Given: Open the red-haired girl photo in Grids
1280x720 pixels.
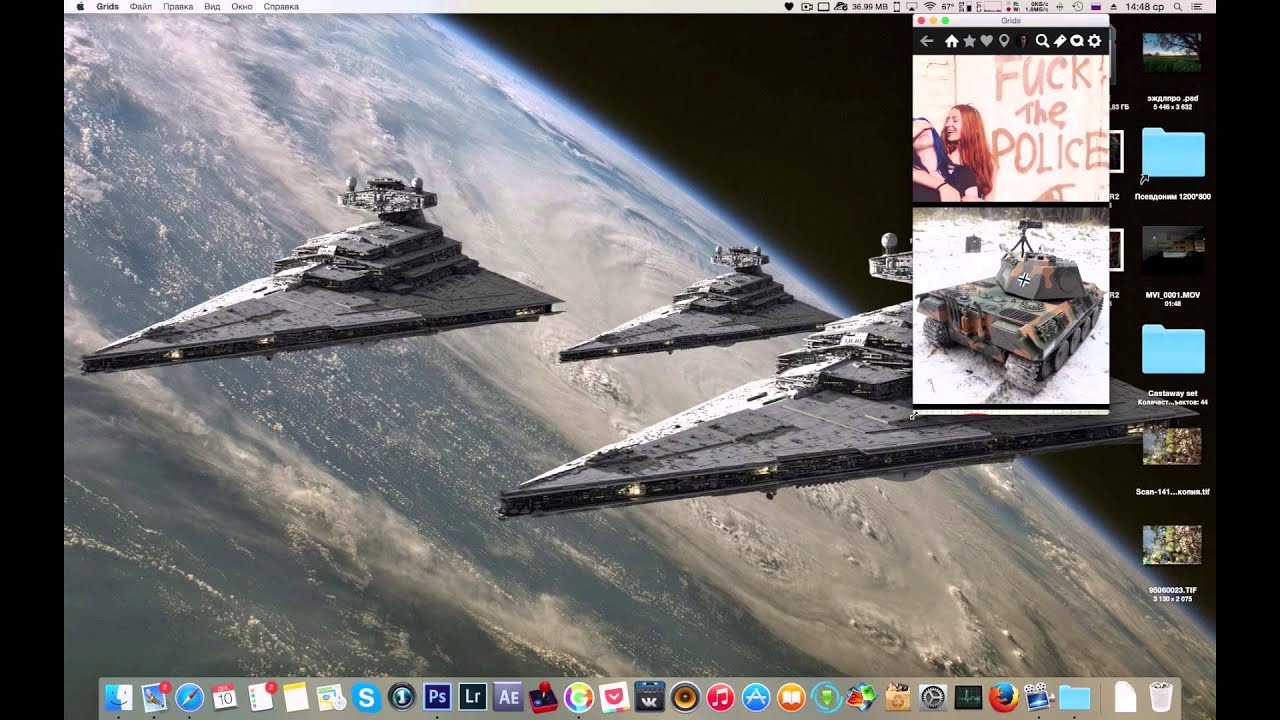Looking at the screenshot, I should coord(1011,128).
